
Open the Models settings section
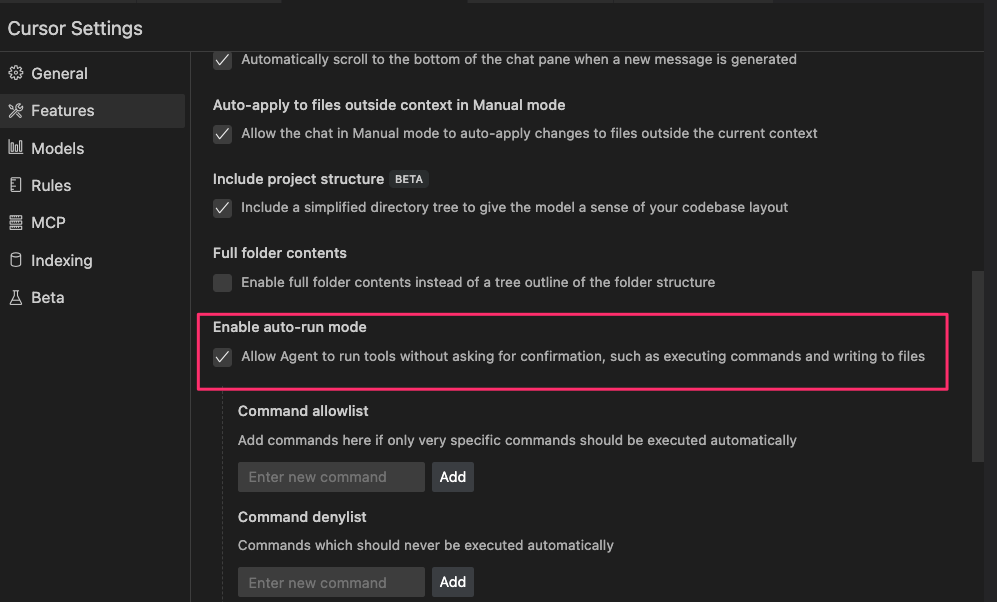point(58,148)
